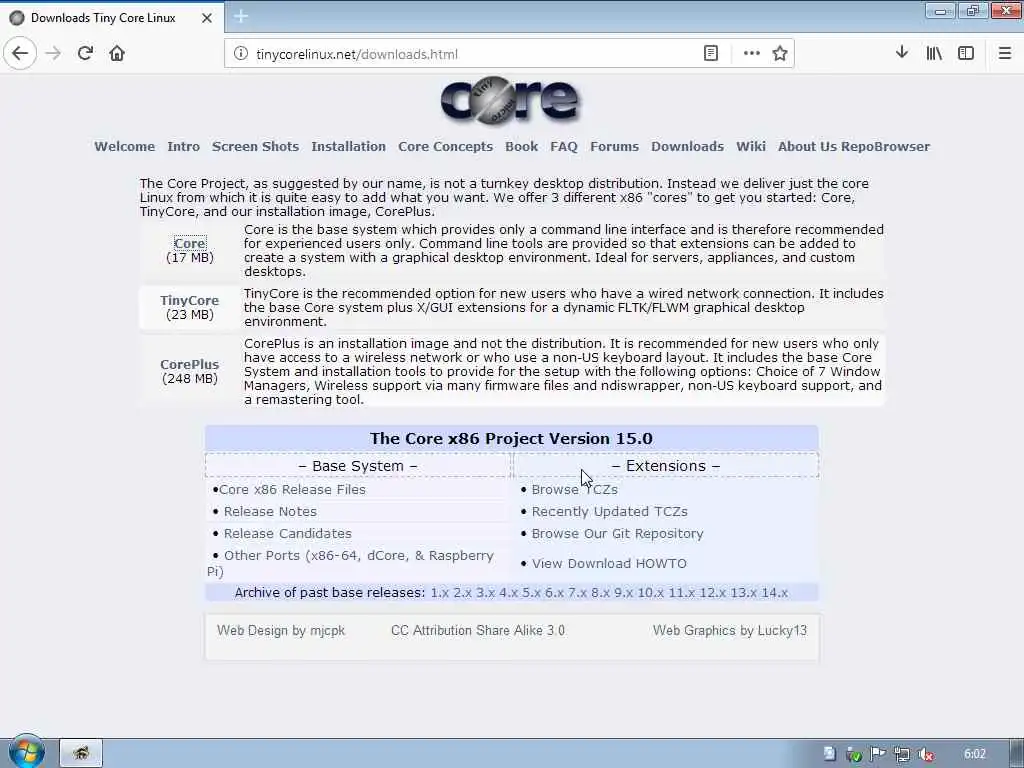This screenshot has height=768, width=1024.
Task: Click Web Design by mjcpk footer text
Action: [281, 630]
